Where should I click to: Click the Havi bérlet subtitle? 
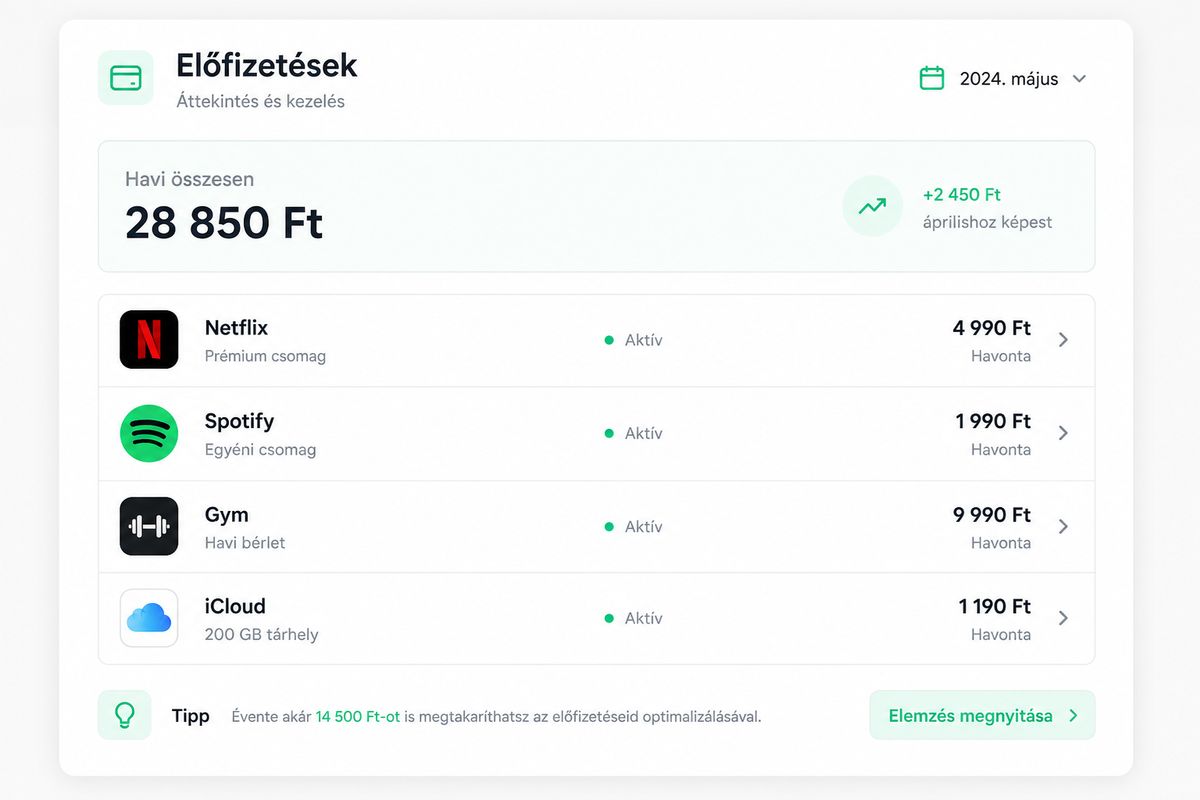click(245, 543)
